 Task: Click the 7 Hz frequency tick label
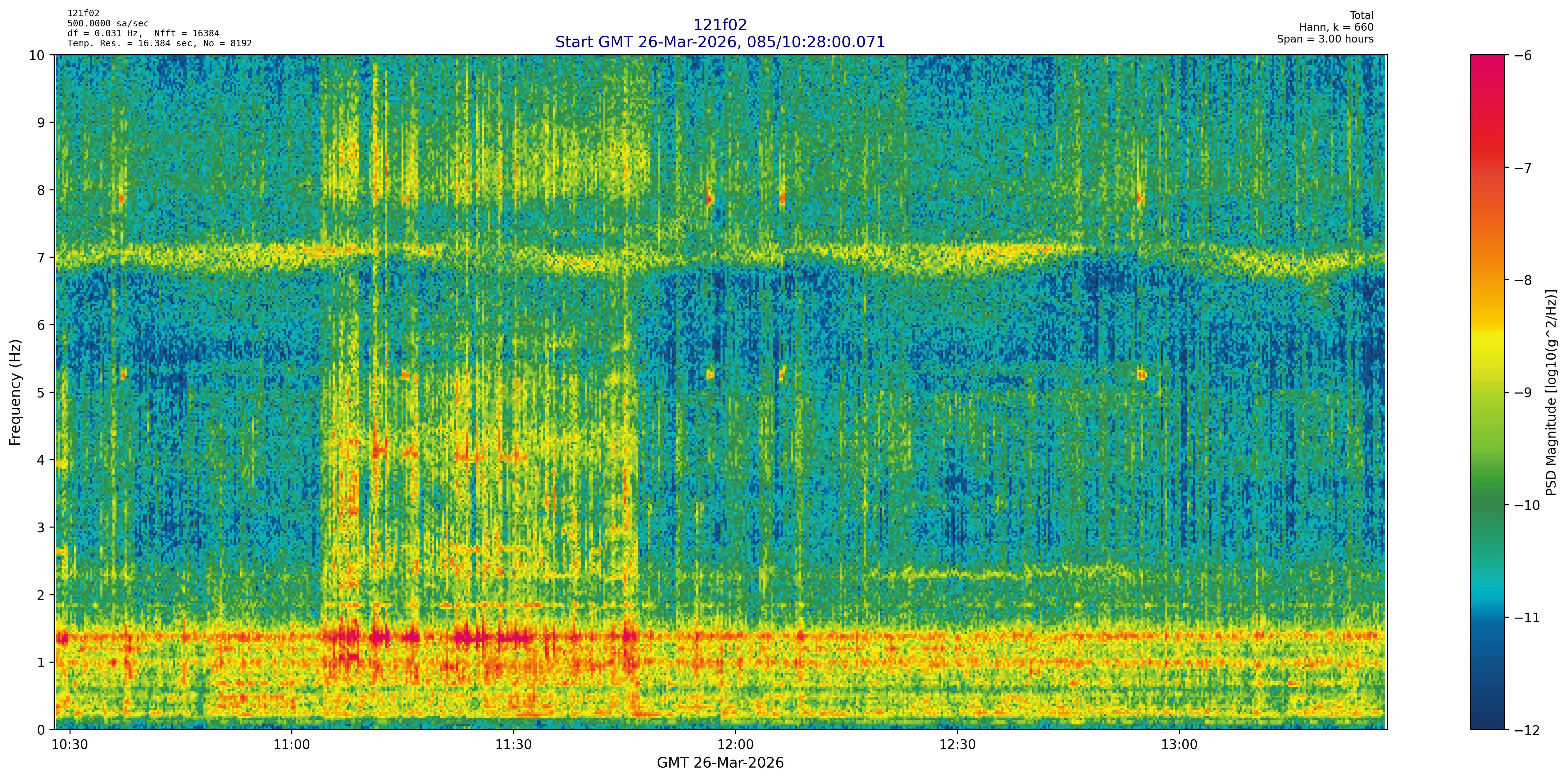pos(42,257)
